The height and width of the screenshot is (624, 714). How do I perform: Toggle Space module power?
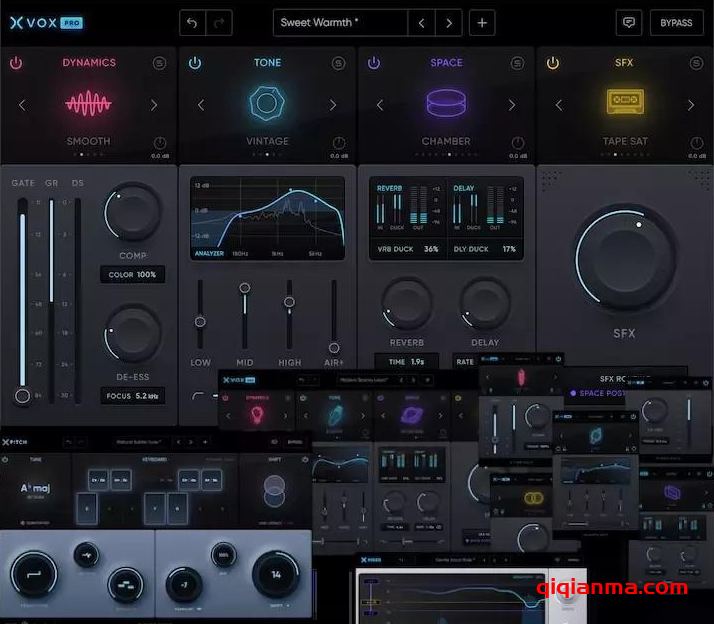[374, 63]
